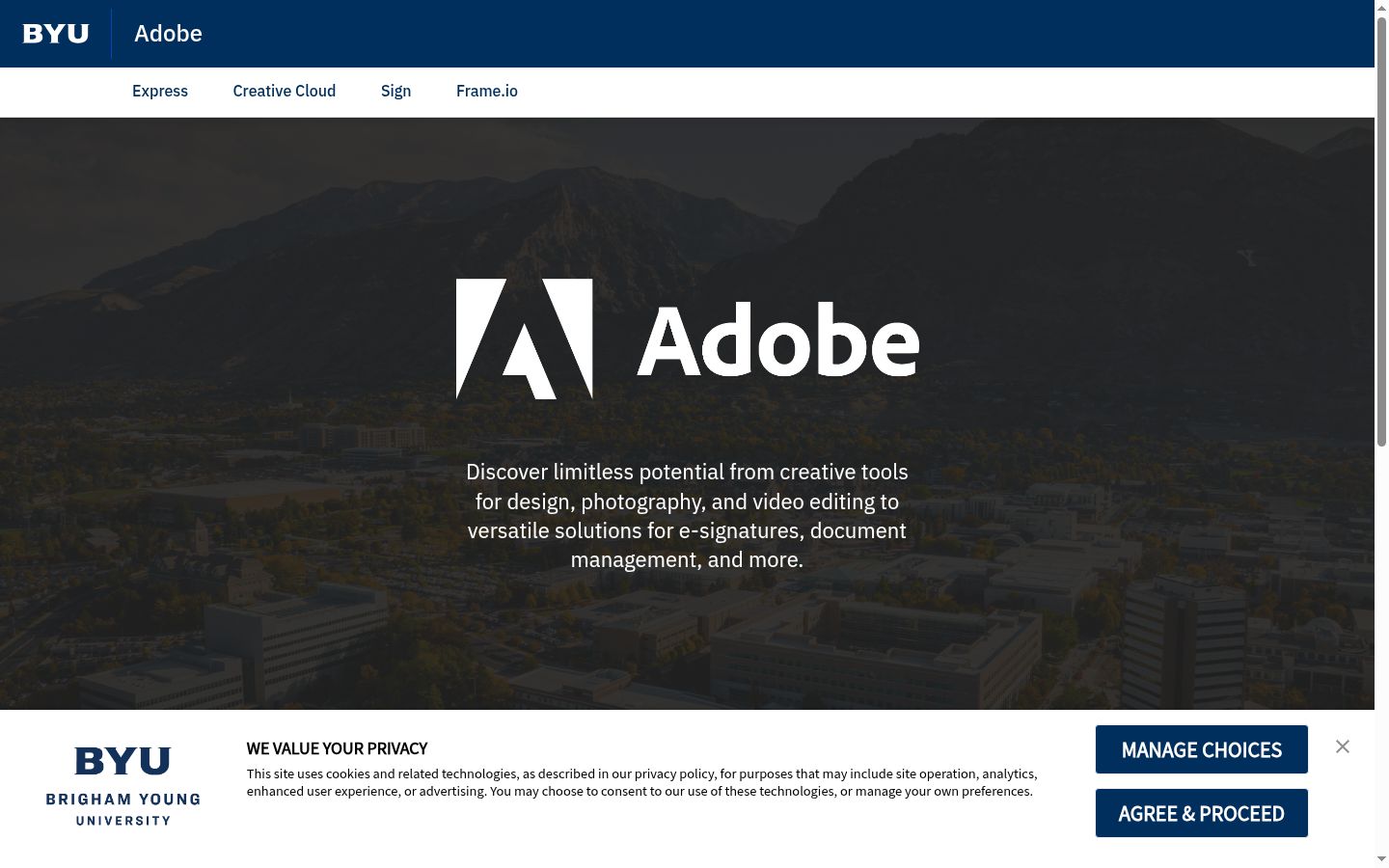Viewport: 1389px width, 868px height.
Task: Click the page vertical scrollbar thumb
Action: point(1381,231)
